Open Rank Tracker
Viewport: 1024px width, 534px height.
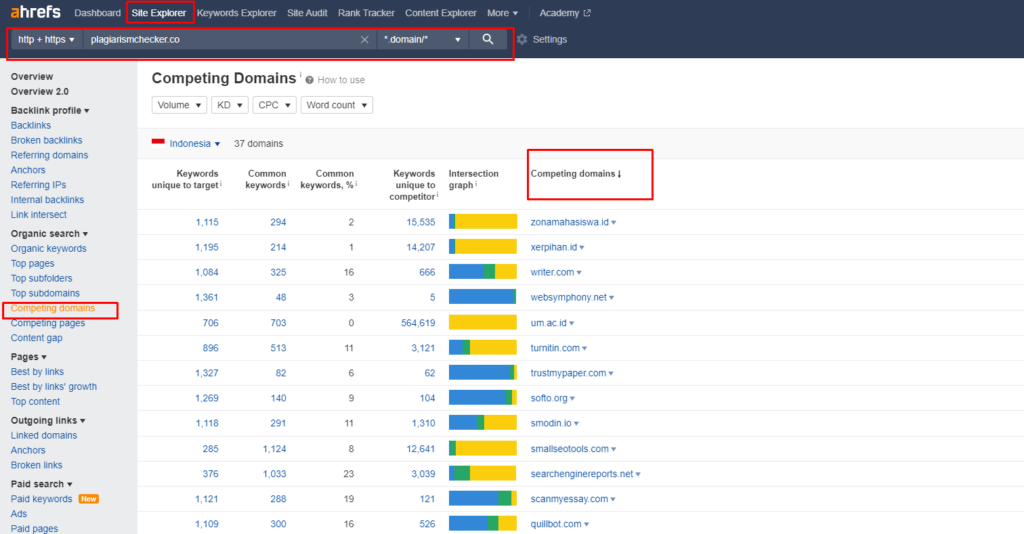pyautogui.click(x=366, y=13)
